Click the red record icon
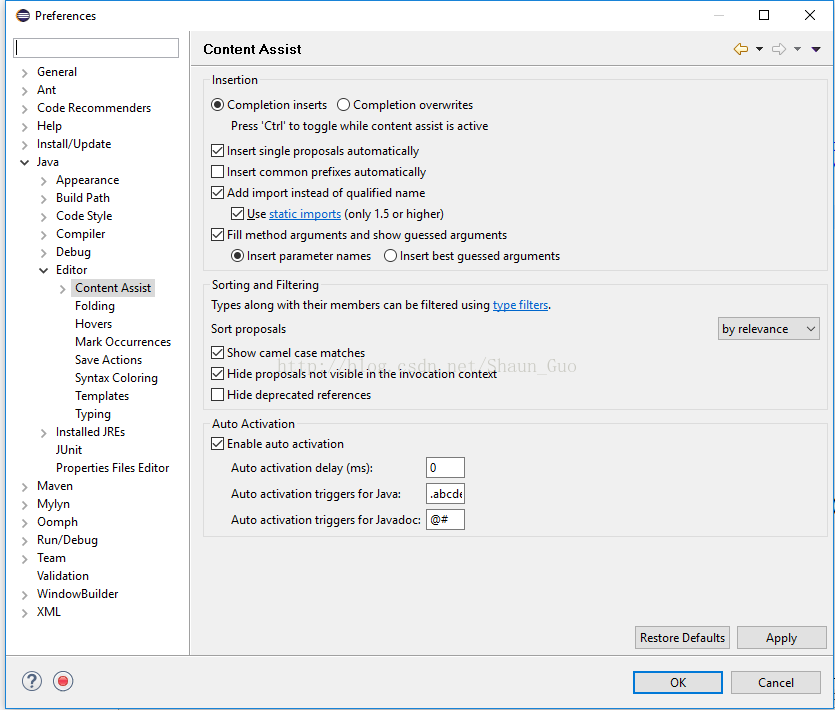Image resolution: width=835 pixels, height=710 pixels. point(63,681)
